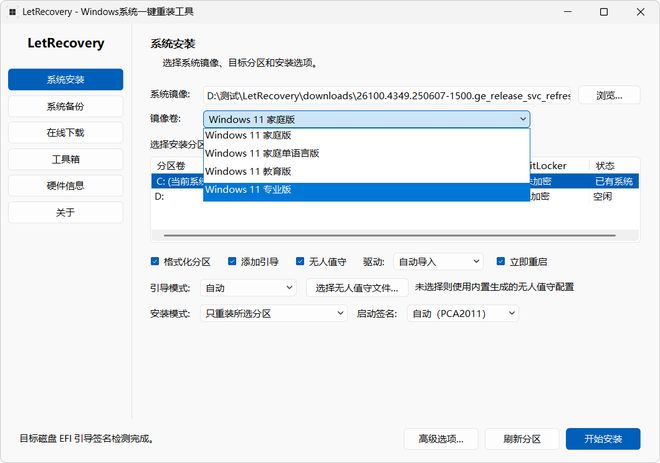Open the 驱动 自动导入 dropdown
Viewport: 660px width, 463px height.
(438, 262)
